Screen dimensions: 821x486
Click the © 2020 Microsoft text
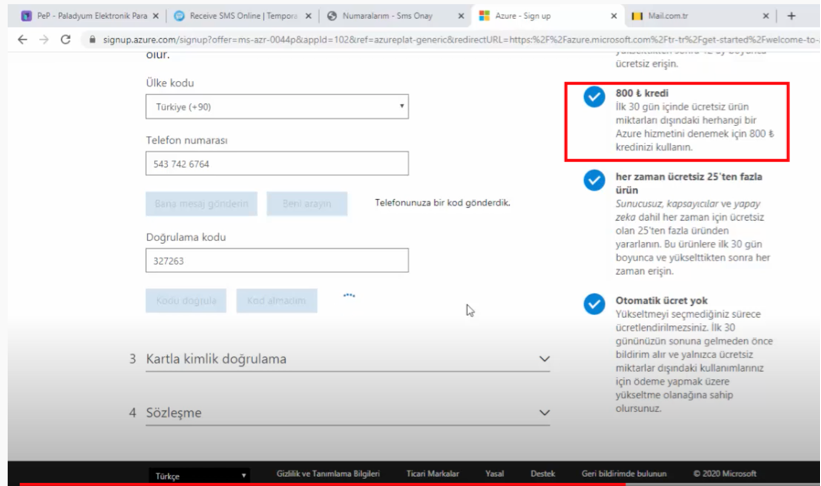point(725,473)
